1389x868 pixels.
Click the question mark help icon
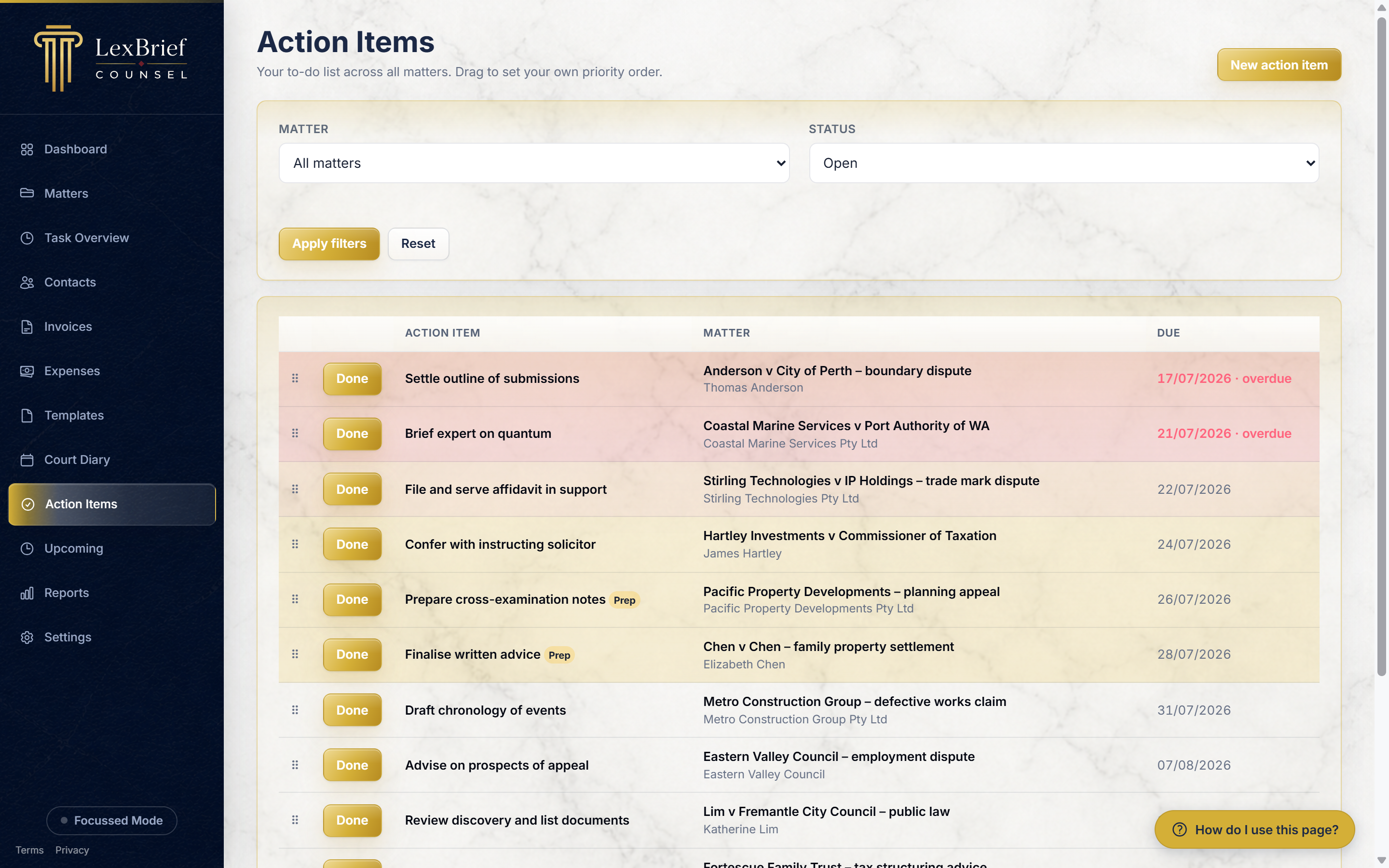(1180, 829)
